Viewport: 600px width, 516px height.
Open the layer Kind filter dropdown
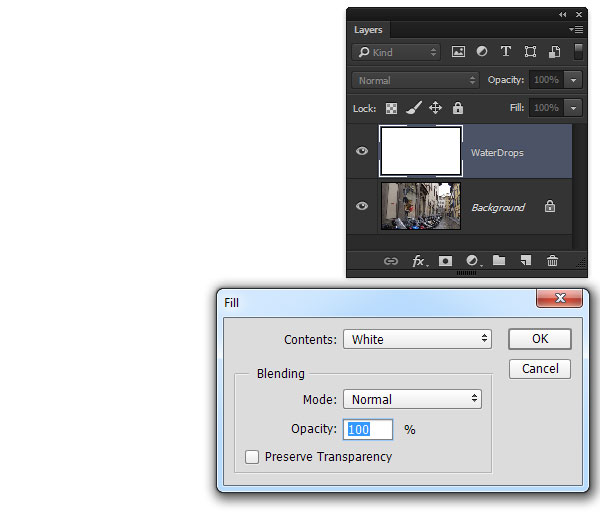pos(396,52)
